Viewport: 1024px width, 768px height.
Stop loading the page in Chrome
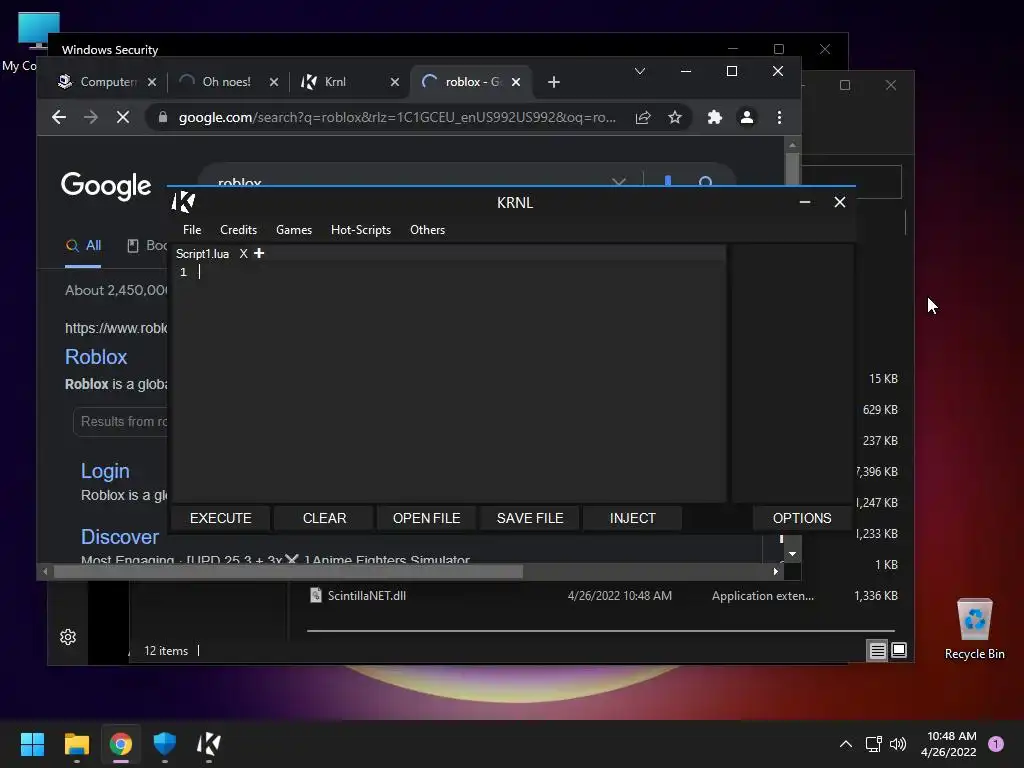(123, 117)
